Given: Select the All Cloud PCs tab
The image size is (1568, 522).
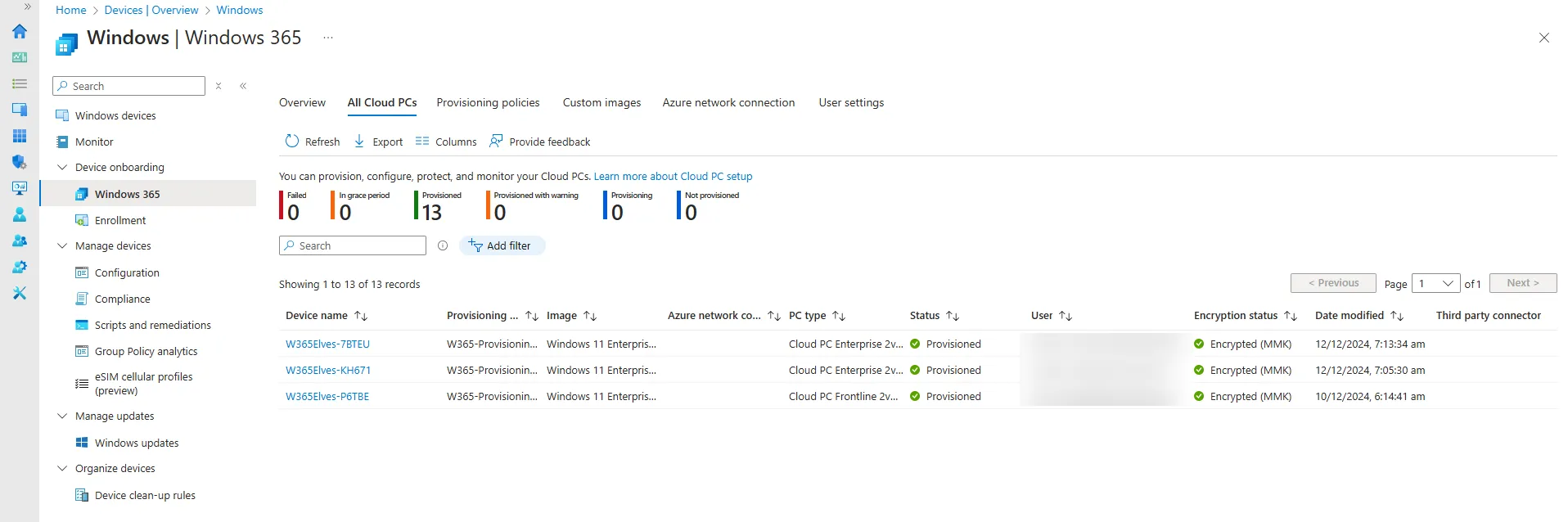Looking at the screenshot, I should tap(382, 102).
